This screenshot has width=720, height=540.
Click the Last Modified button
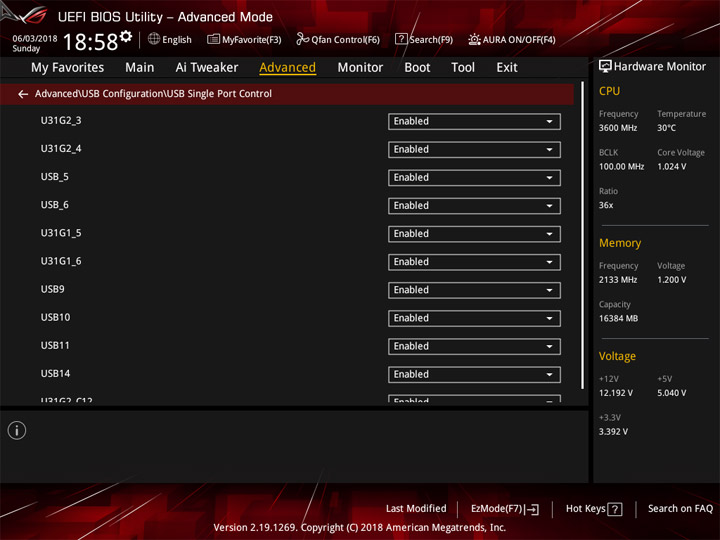tap(416, 508)
